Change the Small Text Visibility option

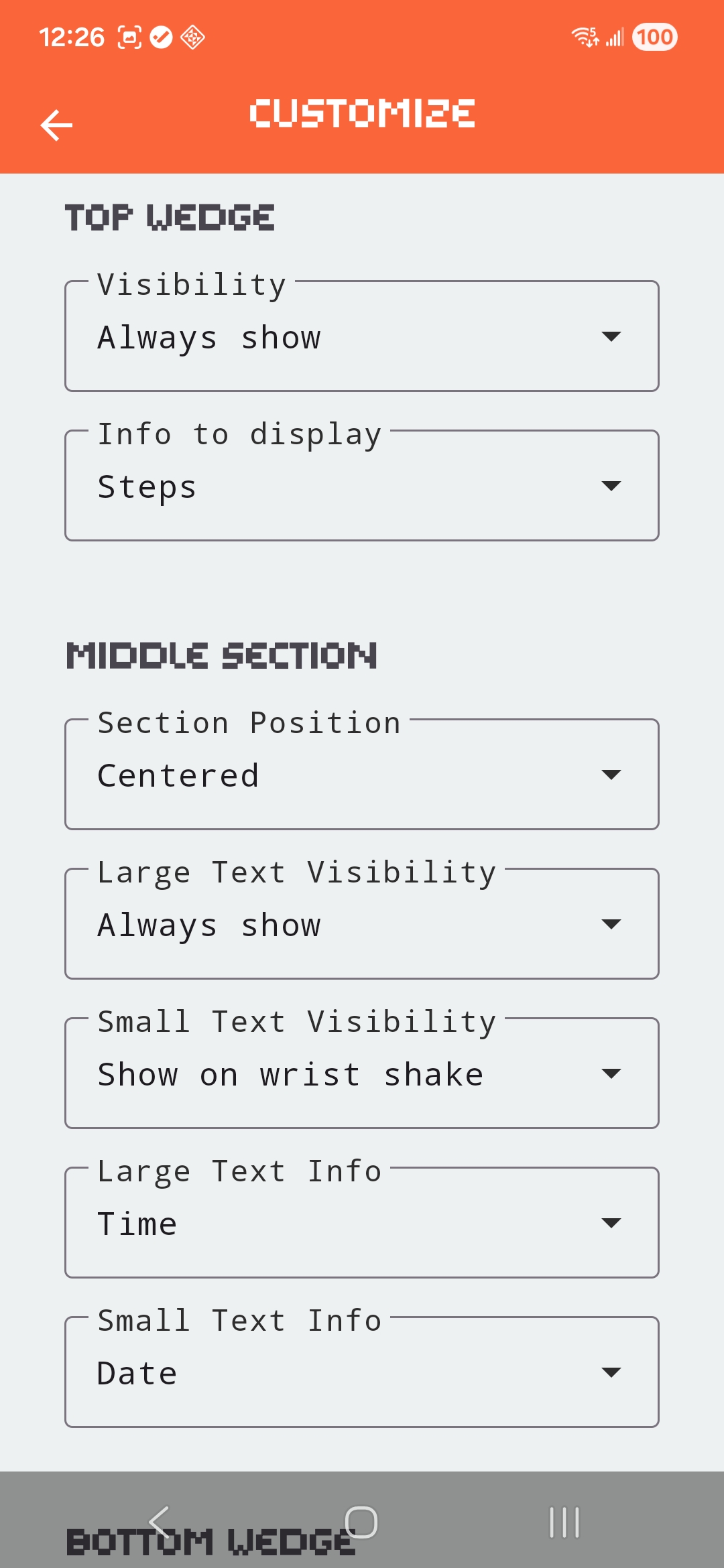coord(362,1073)
